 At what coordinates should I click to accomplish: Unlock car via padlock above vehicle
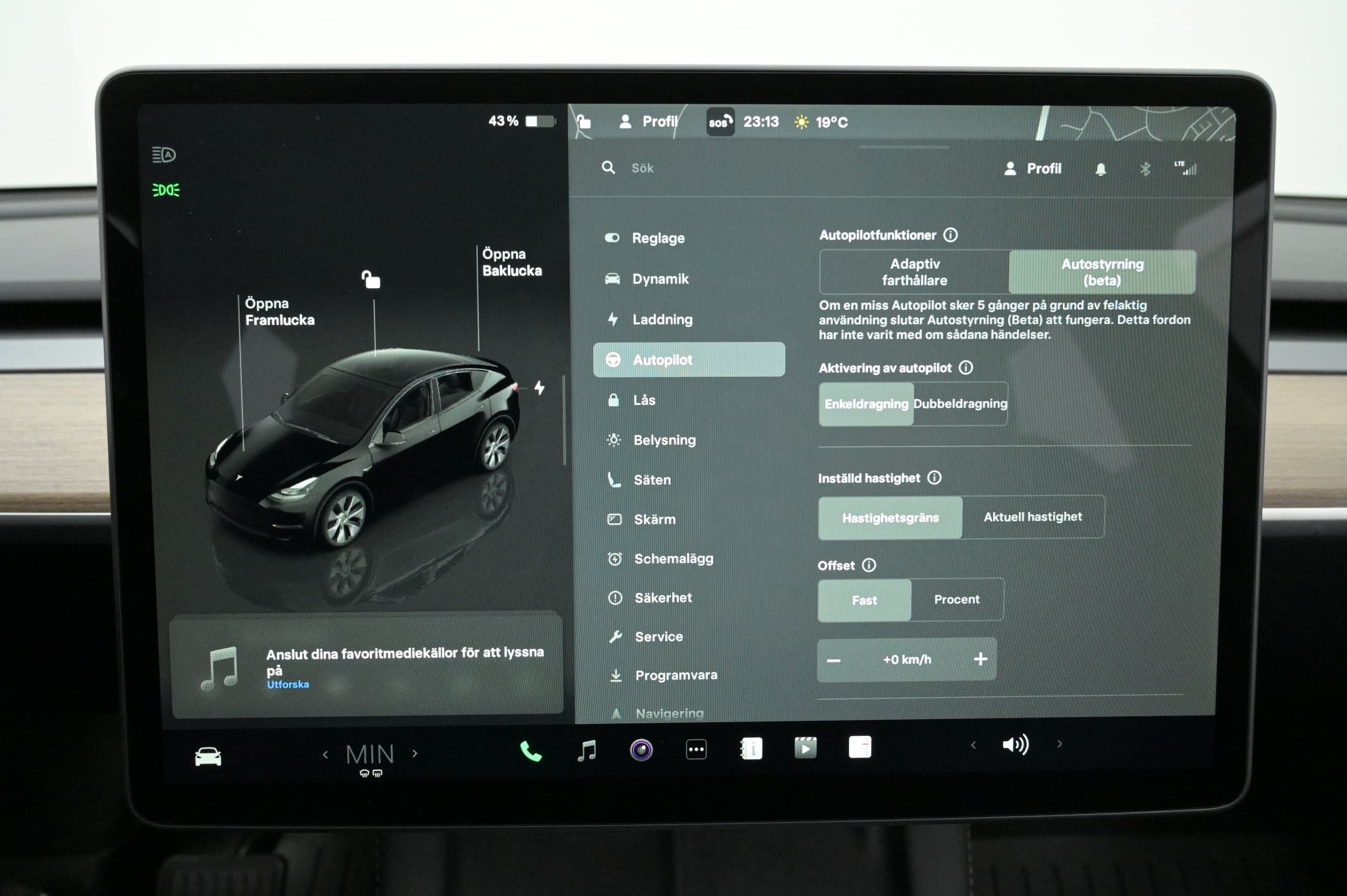point(371,280)
